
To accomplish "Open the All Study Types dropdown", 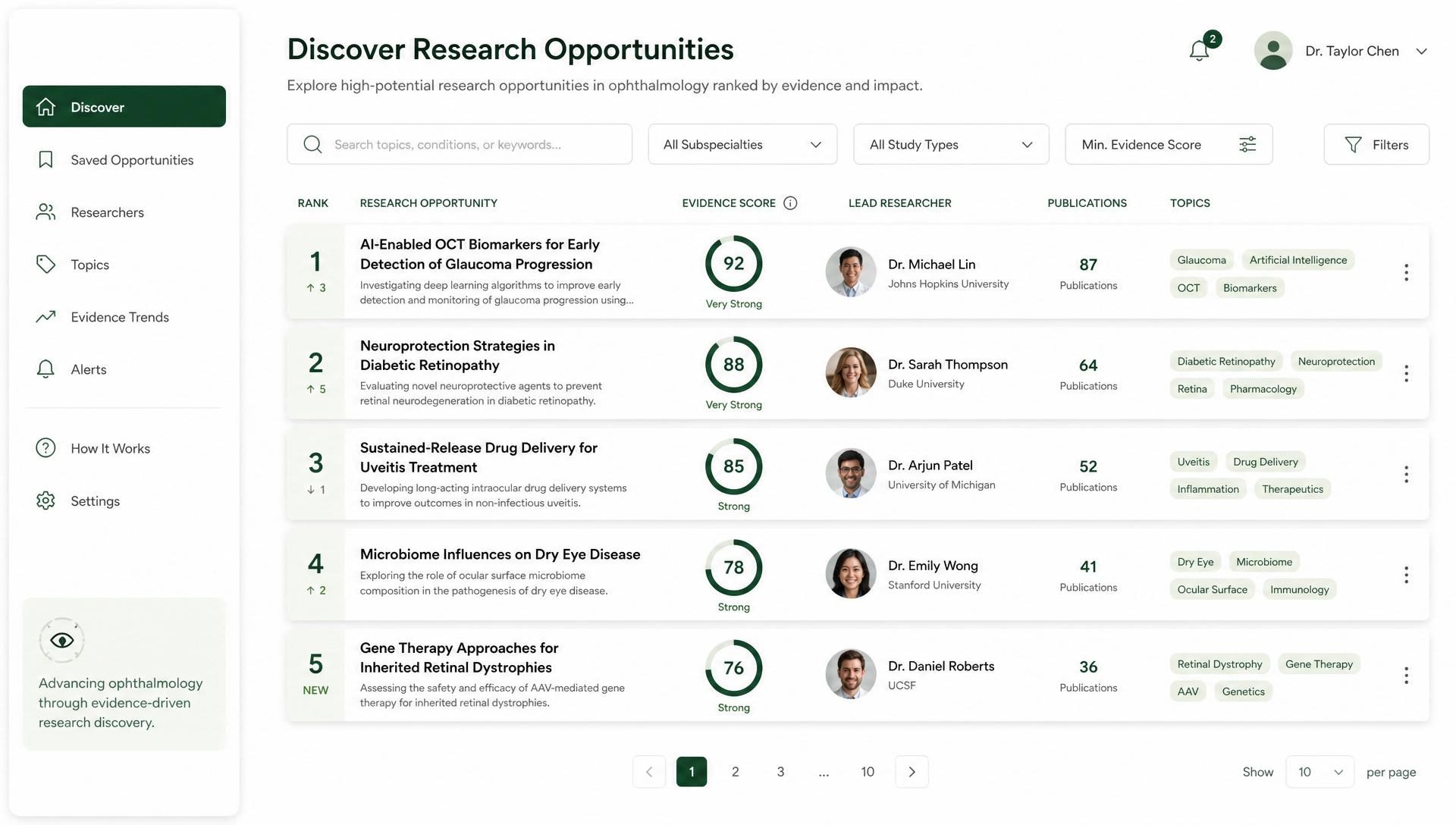I will coord(951,144).
